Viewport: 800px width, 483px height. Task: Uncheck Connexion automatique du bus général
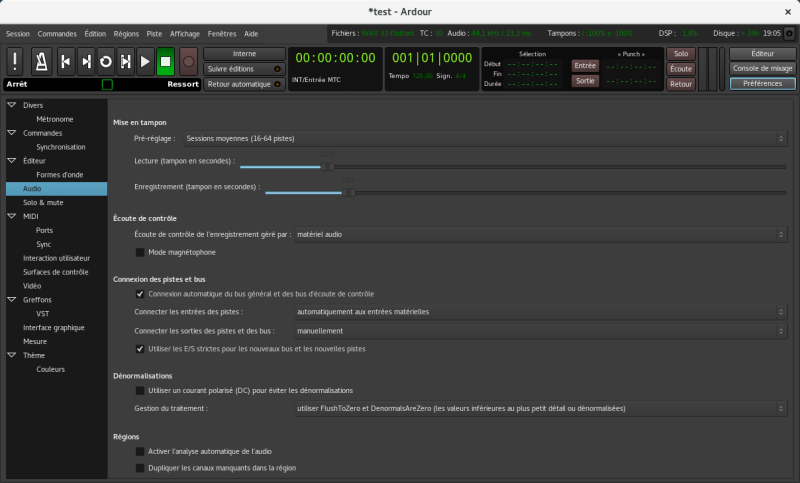140,294
